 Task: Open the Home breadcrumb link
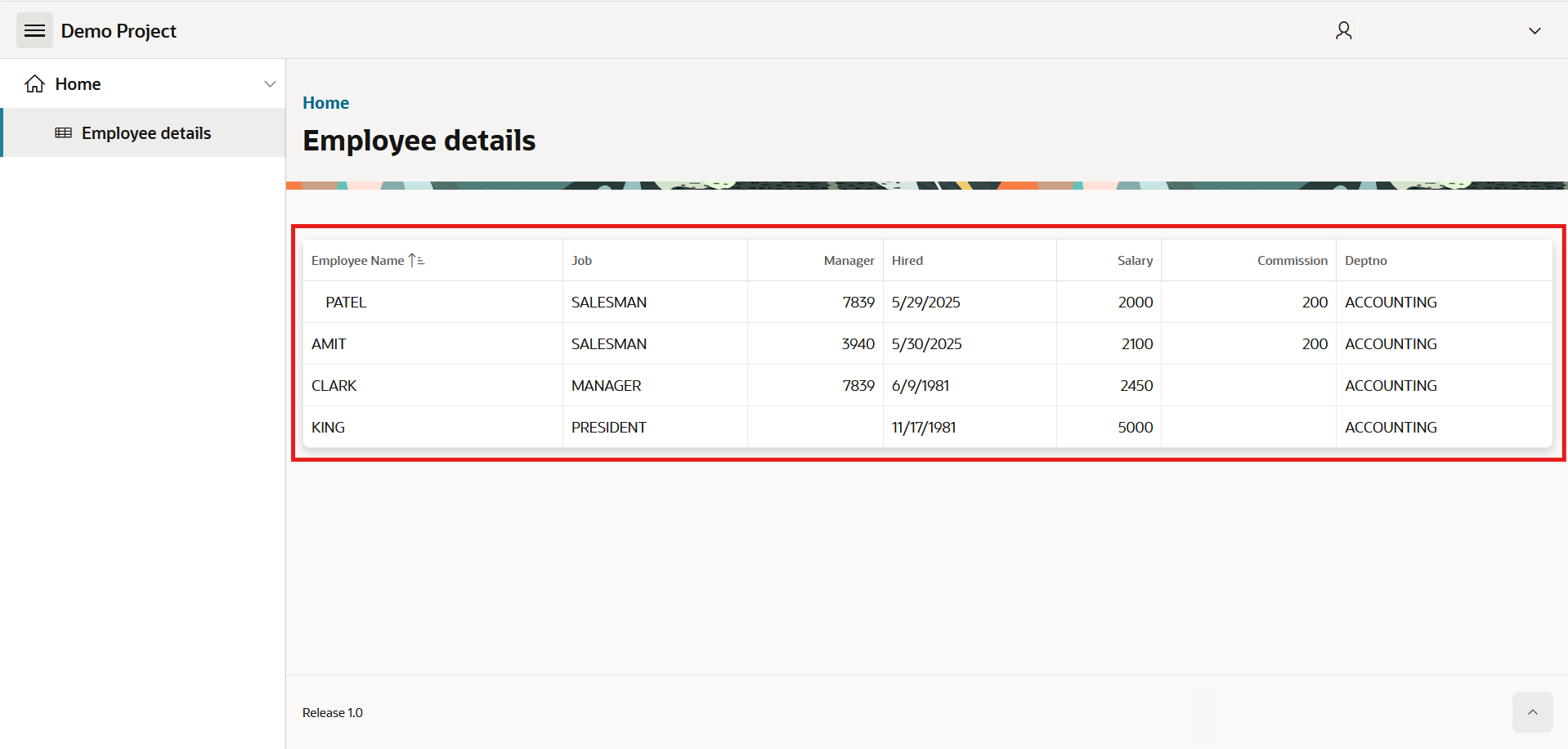(x=325, y=102)
